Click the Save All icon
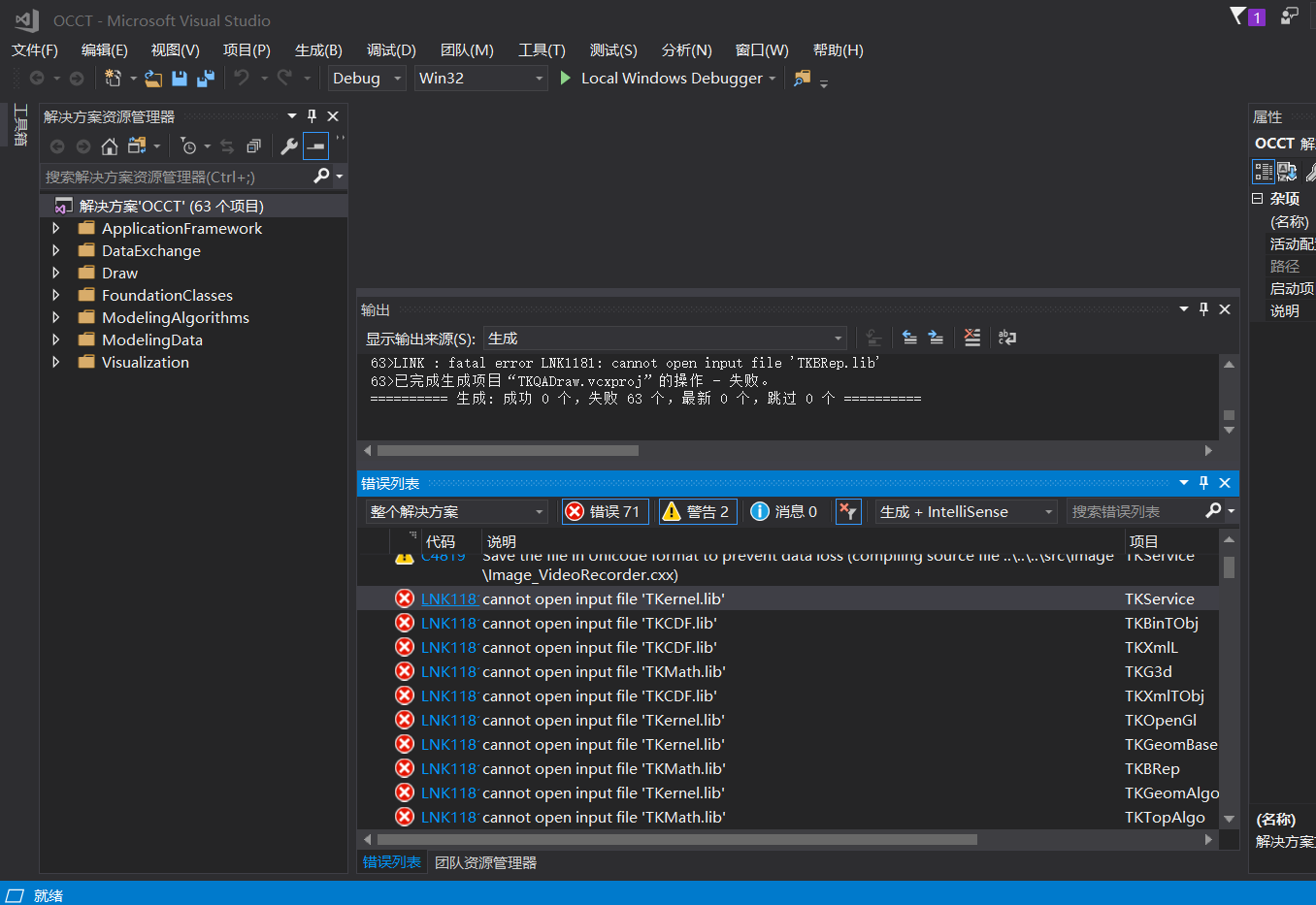The height and width of the screenshot is (905, 1316). pyautogui.click(x=206, y=78)
